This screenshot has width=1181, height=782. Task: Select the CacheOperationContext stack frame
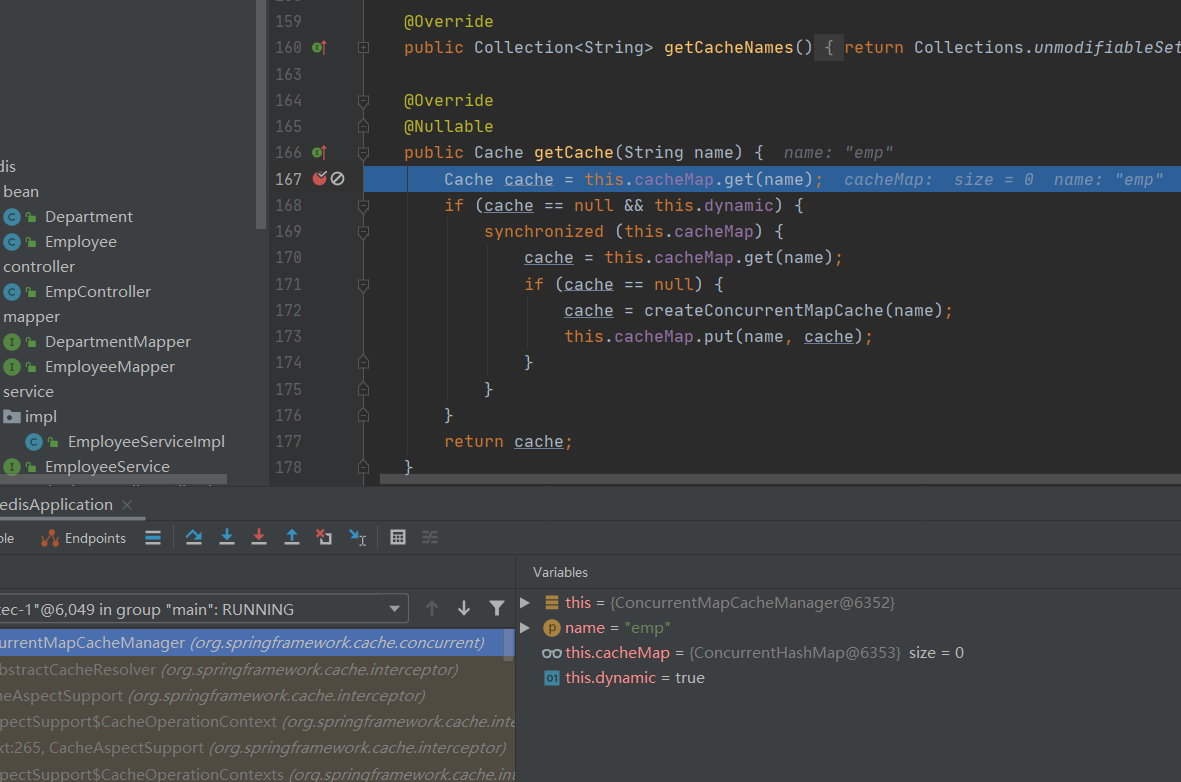pyautogui.click(x=257, y=722)
